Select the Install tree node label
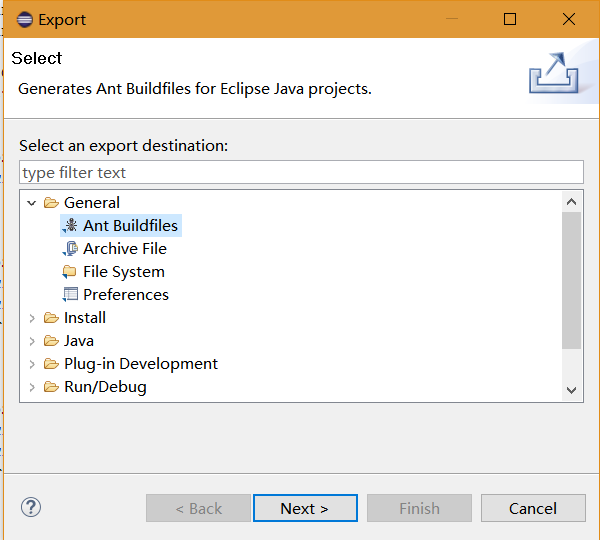This screenshot has height=540, width=600. click(85, 318)
